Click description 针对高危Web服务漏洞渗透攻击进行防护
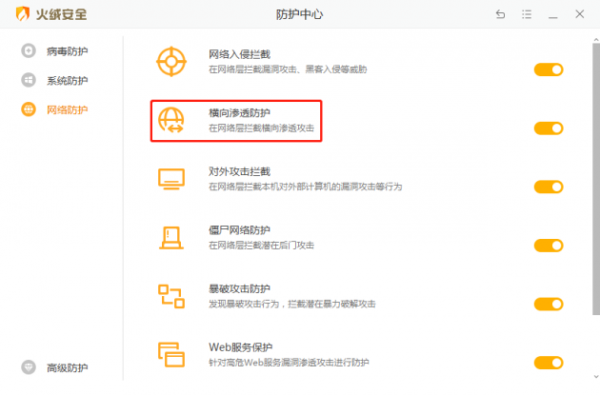This screenshot has width=600, height=395. [289, 362]
